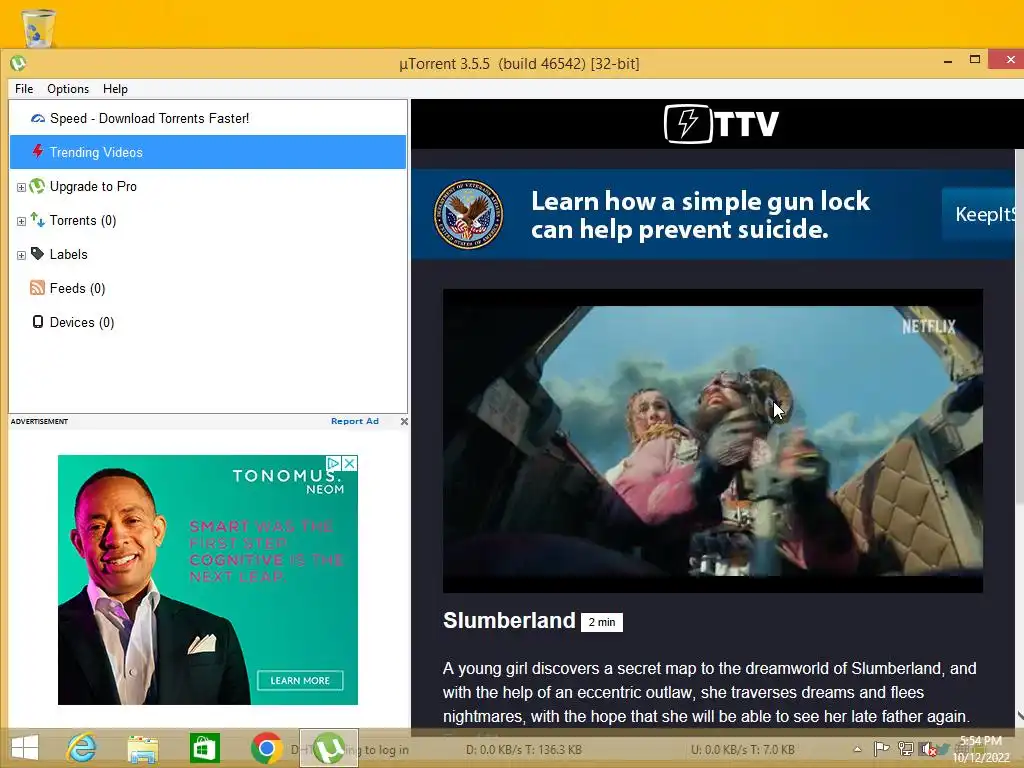Open the File menu
This screenshot has height=768, width=1024.
click(24, 89)
